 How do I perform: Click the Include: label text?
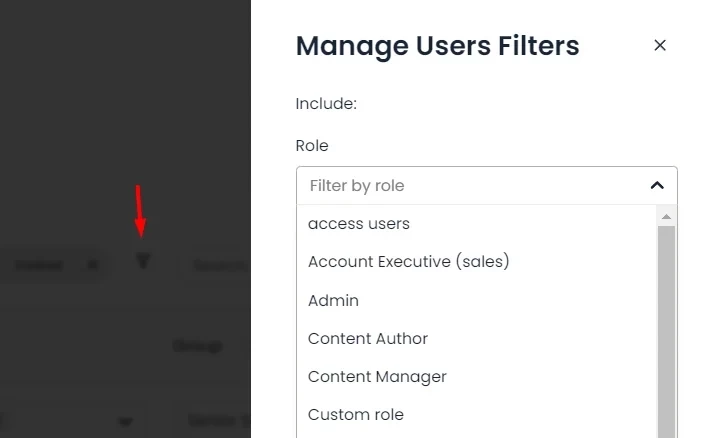click(x=326, y=103)
